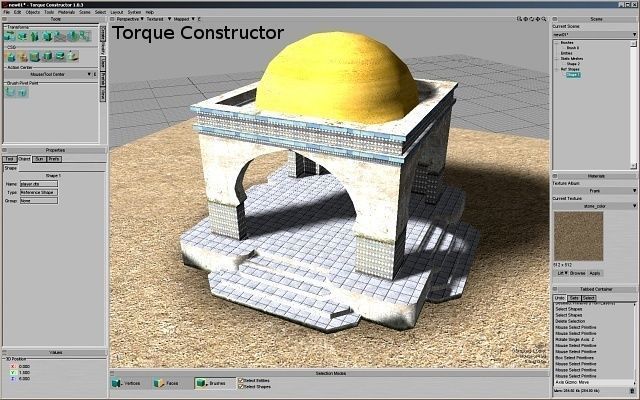
Task: Click the scene tree scroll-down arrow
Action: pos(633,166)
